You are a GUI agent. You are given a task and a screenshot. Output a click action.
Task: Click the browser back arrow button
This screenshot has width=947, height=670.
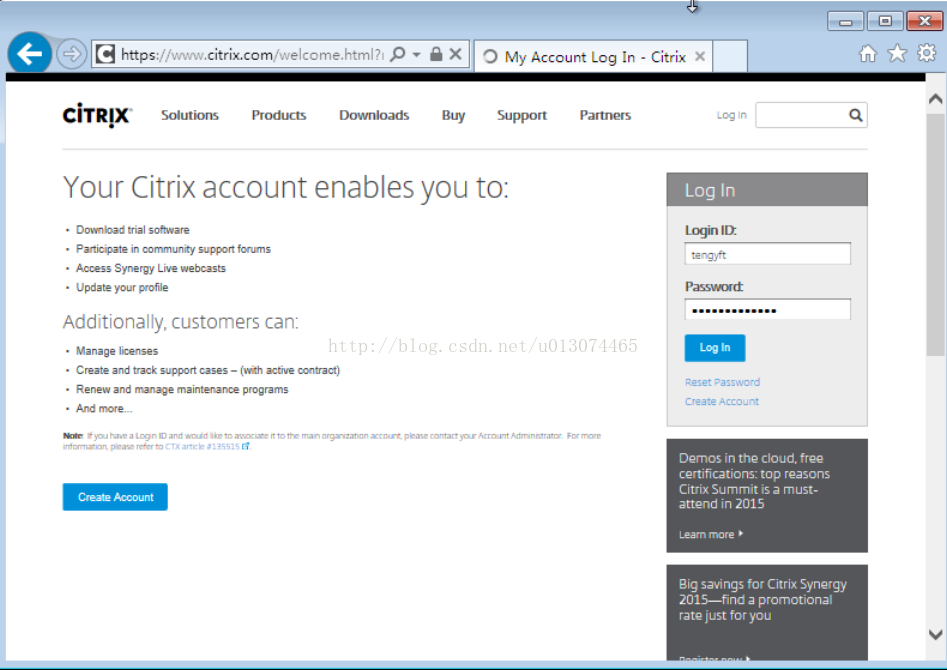(30, 54)
